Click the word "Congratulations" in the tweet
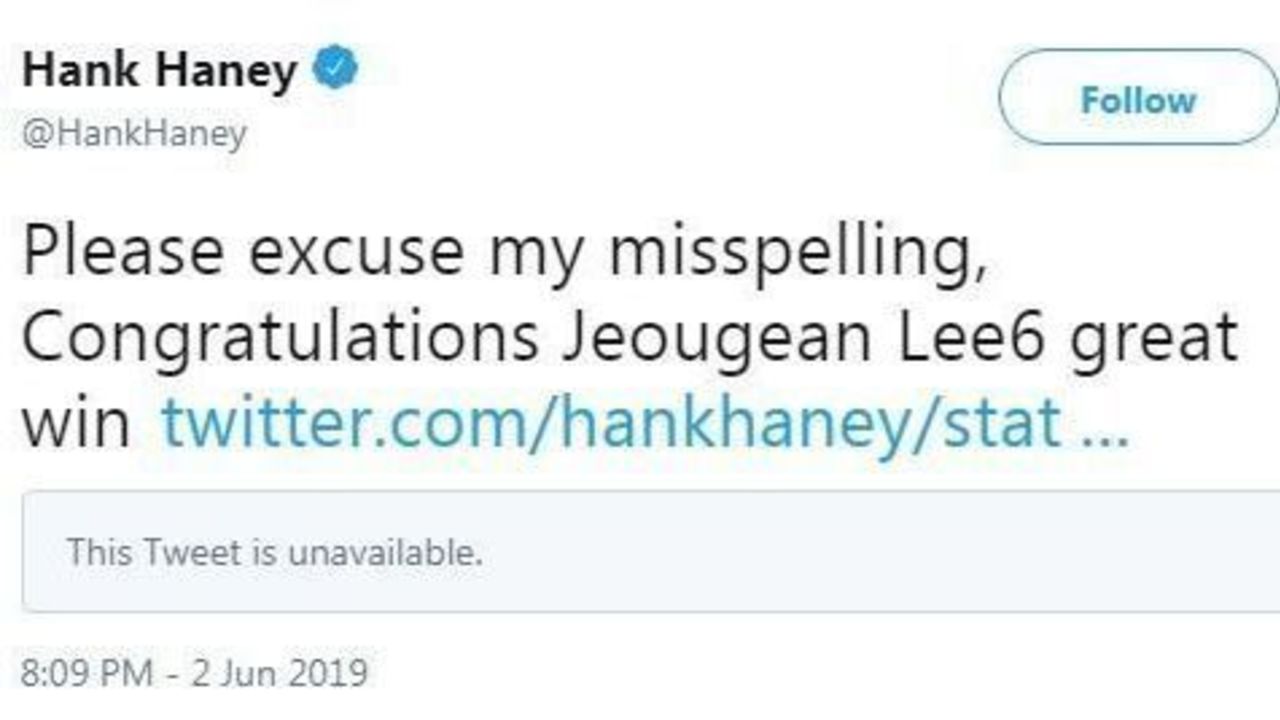 pyautogui.click(x=279, y=338)
